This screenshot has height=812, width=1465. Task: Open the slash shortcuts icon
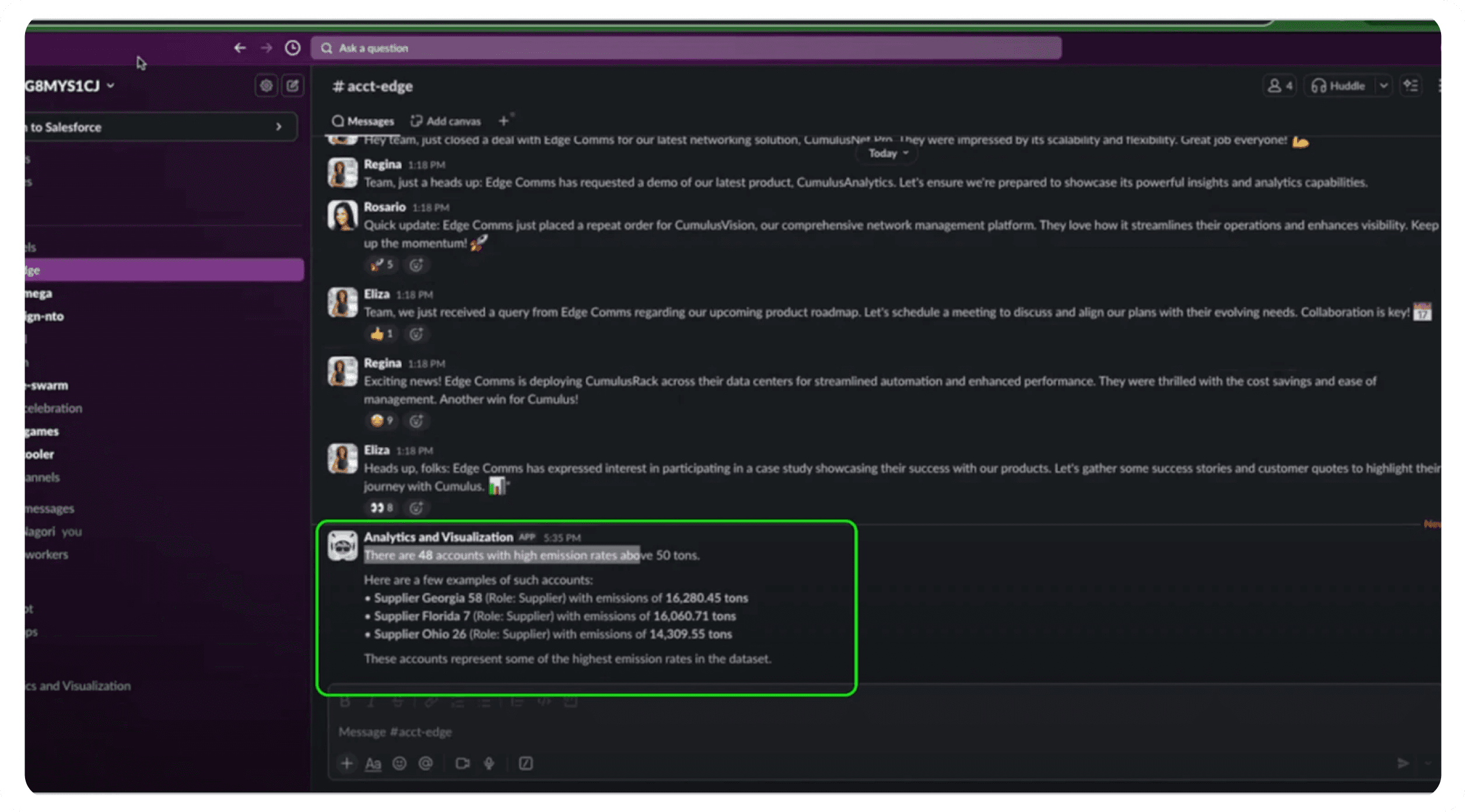(525, 763)
